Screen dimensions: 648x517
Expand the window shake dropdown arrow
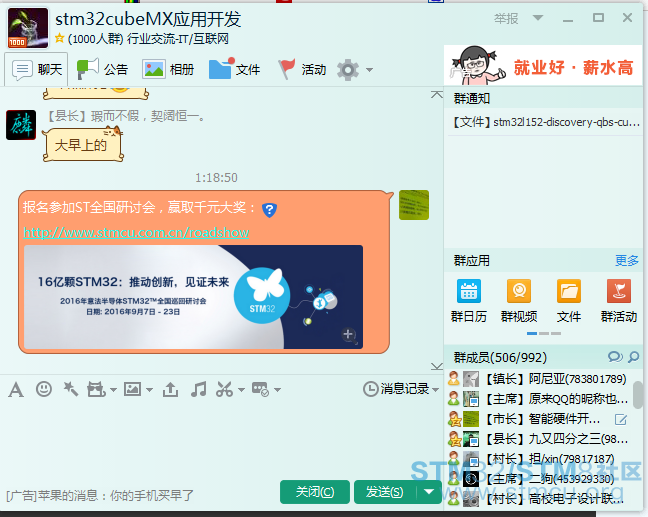tap(113, 390)
